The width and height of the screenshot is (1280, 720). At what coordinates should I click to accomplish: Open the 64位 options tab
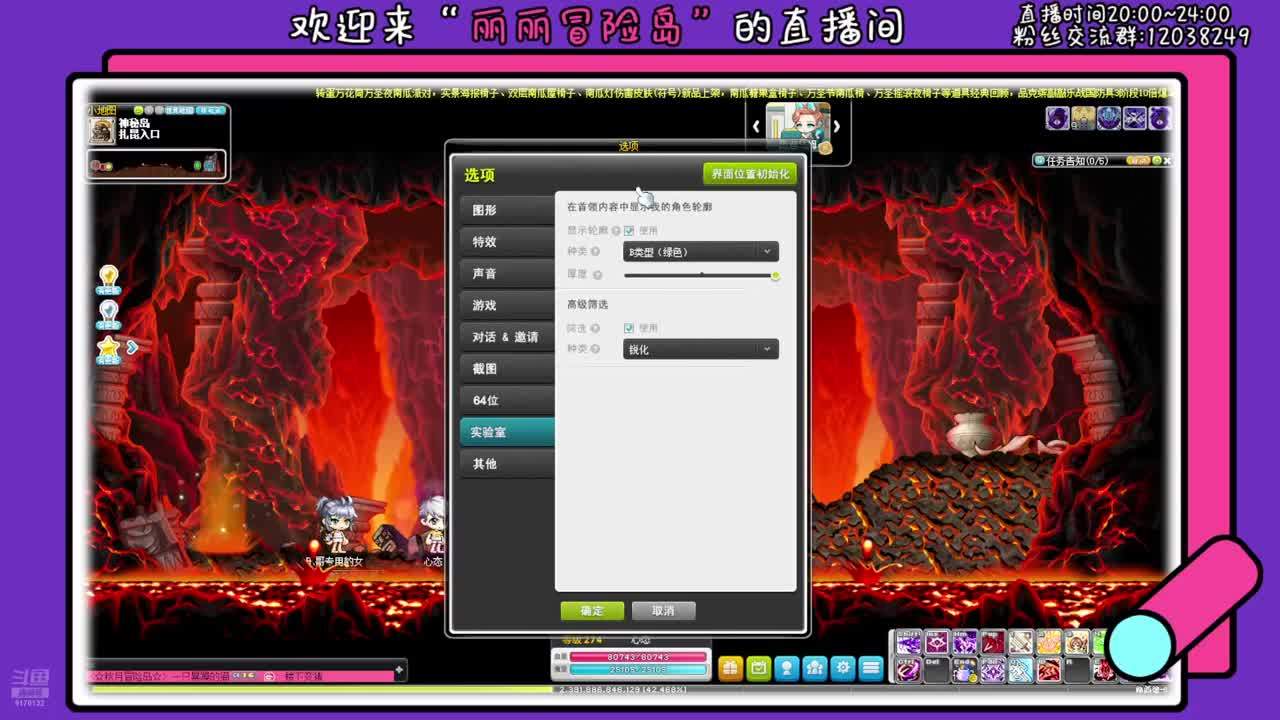pyautogui.click(x=507, y=400)
